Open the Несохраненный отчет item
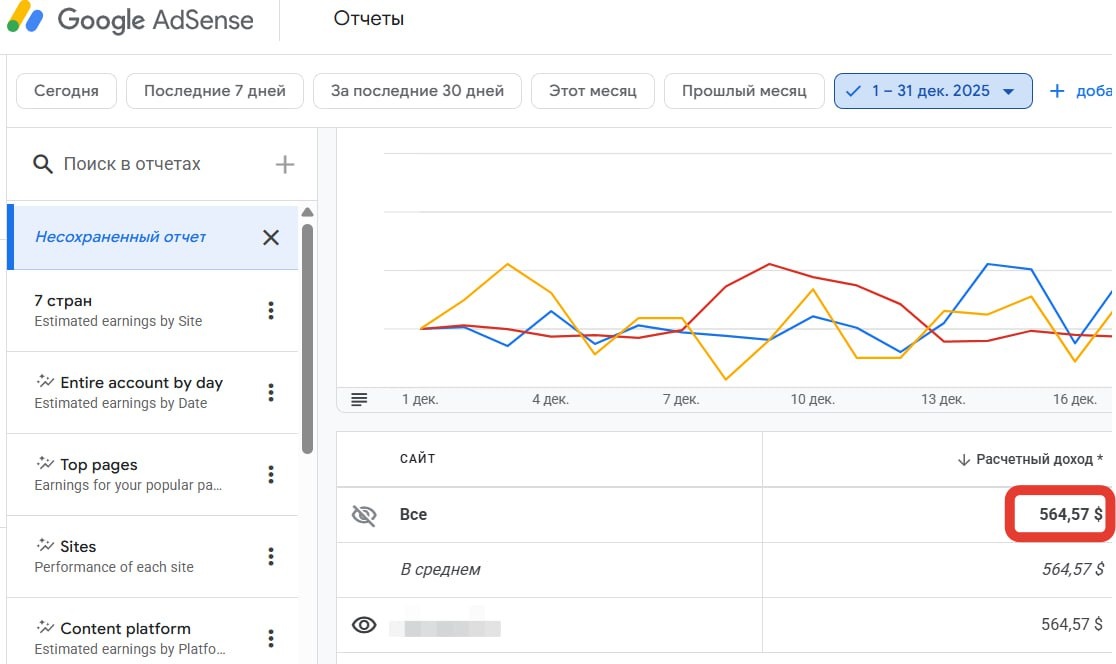1116x664 pixels. tap(152, 237)
